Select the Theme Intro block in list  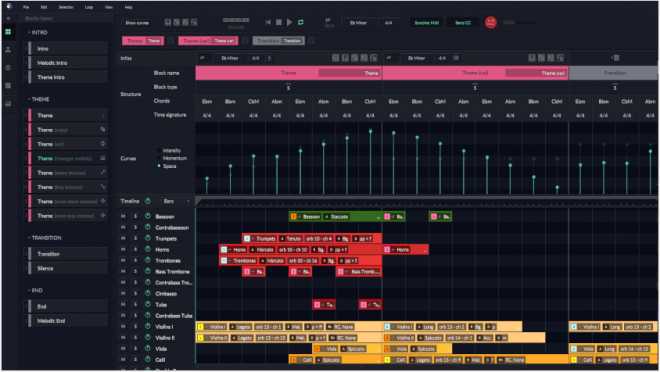click(x=68, y=77)
